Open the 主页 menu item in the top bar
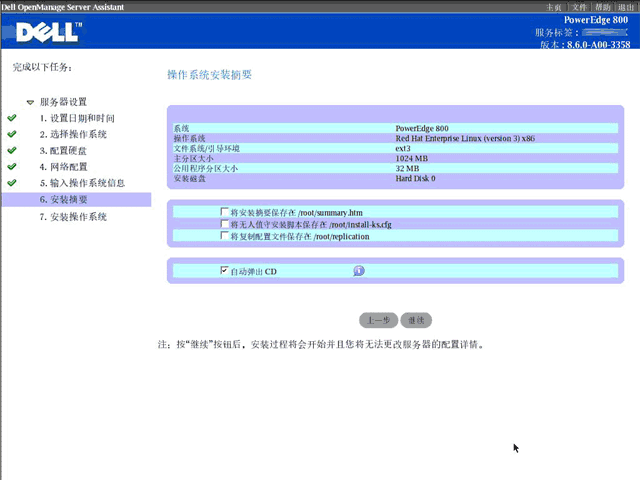640x480 pixels. pyautogui.click(x=554, y=7)
